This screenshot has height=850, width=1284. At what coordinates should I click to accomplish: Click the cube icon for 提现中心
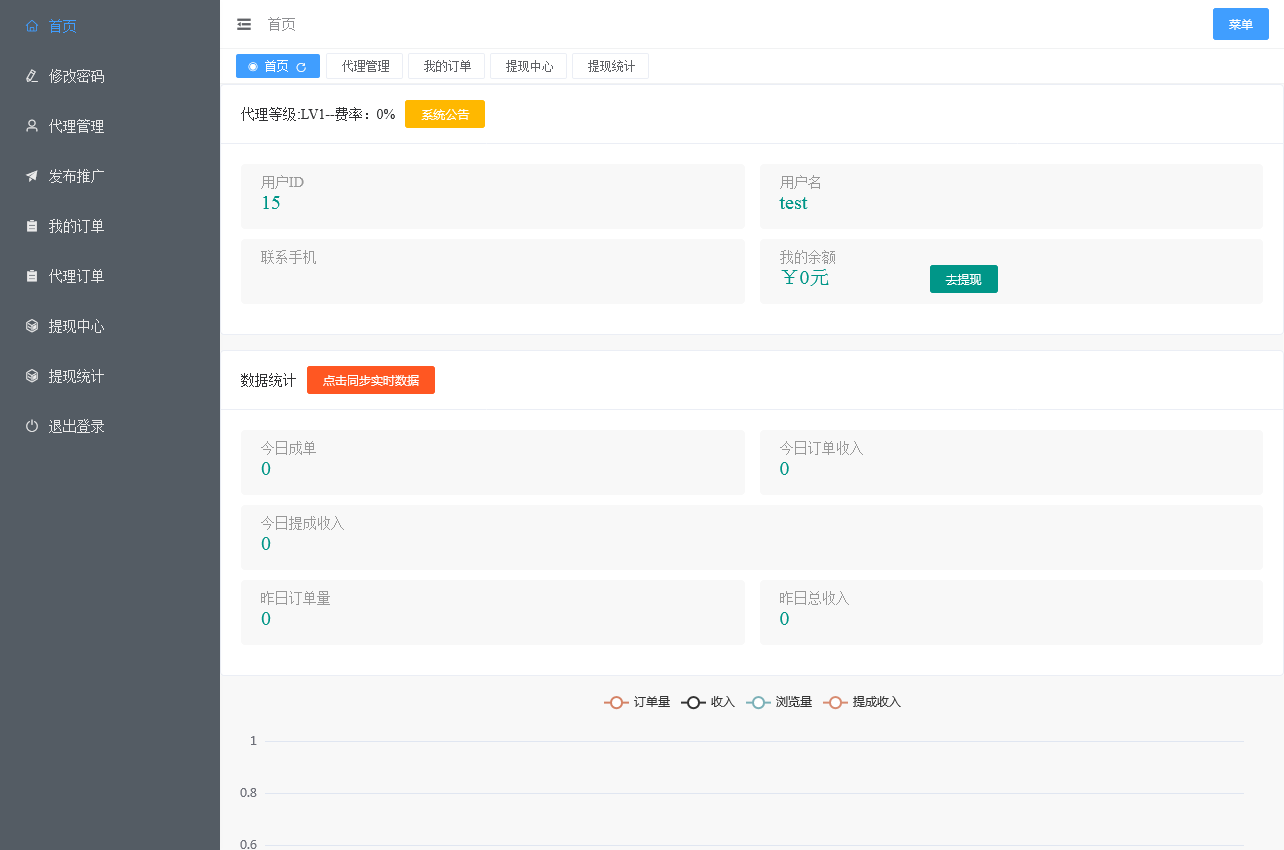click(32, 326)
